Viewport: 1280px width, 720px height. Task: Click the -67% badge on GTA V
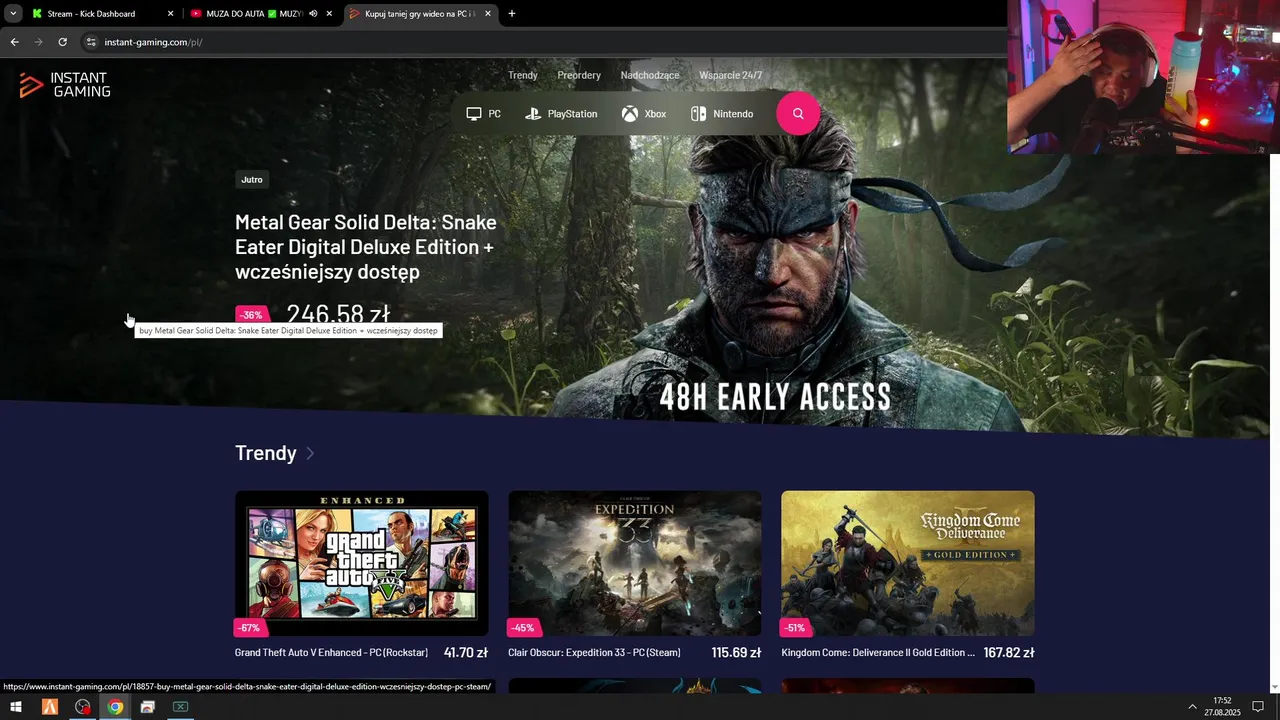[249, 628]
